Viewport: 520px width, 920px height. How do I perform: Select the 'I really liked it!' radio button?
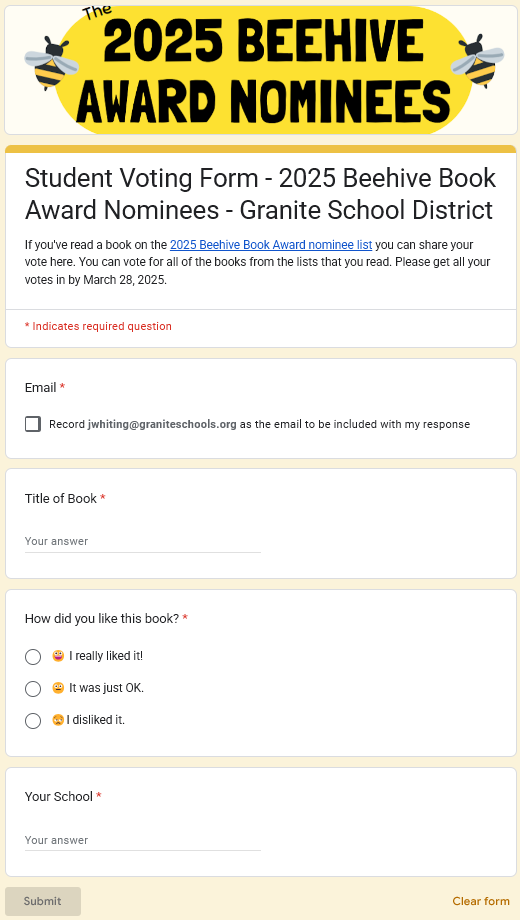pos(33,657)
